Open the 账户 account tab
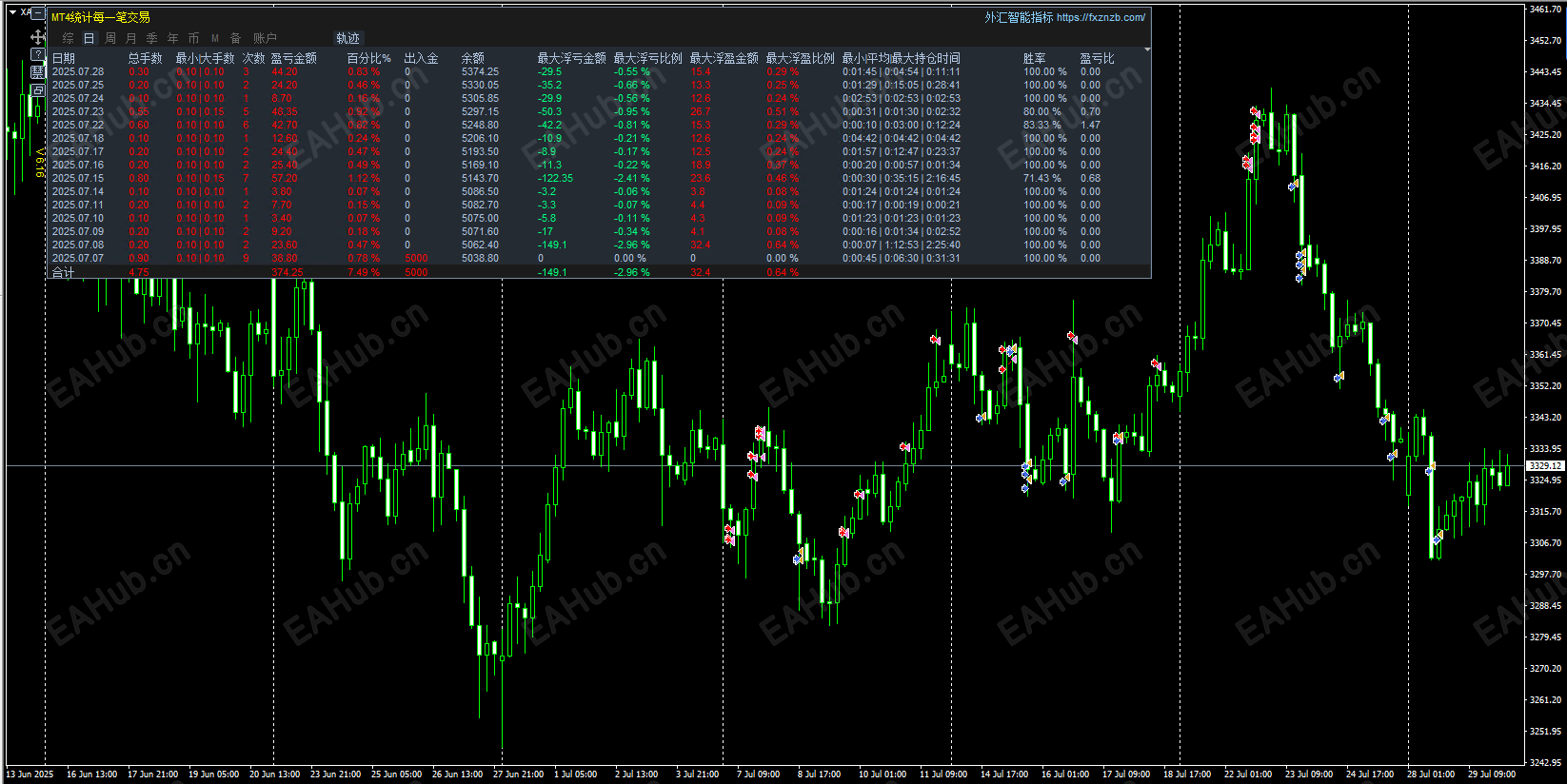 click(265, 38)
